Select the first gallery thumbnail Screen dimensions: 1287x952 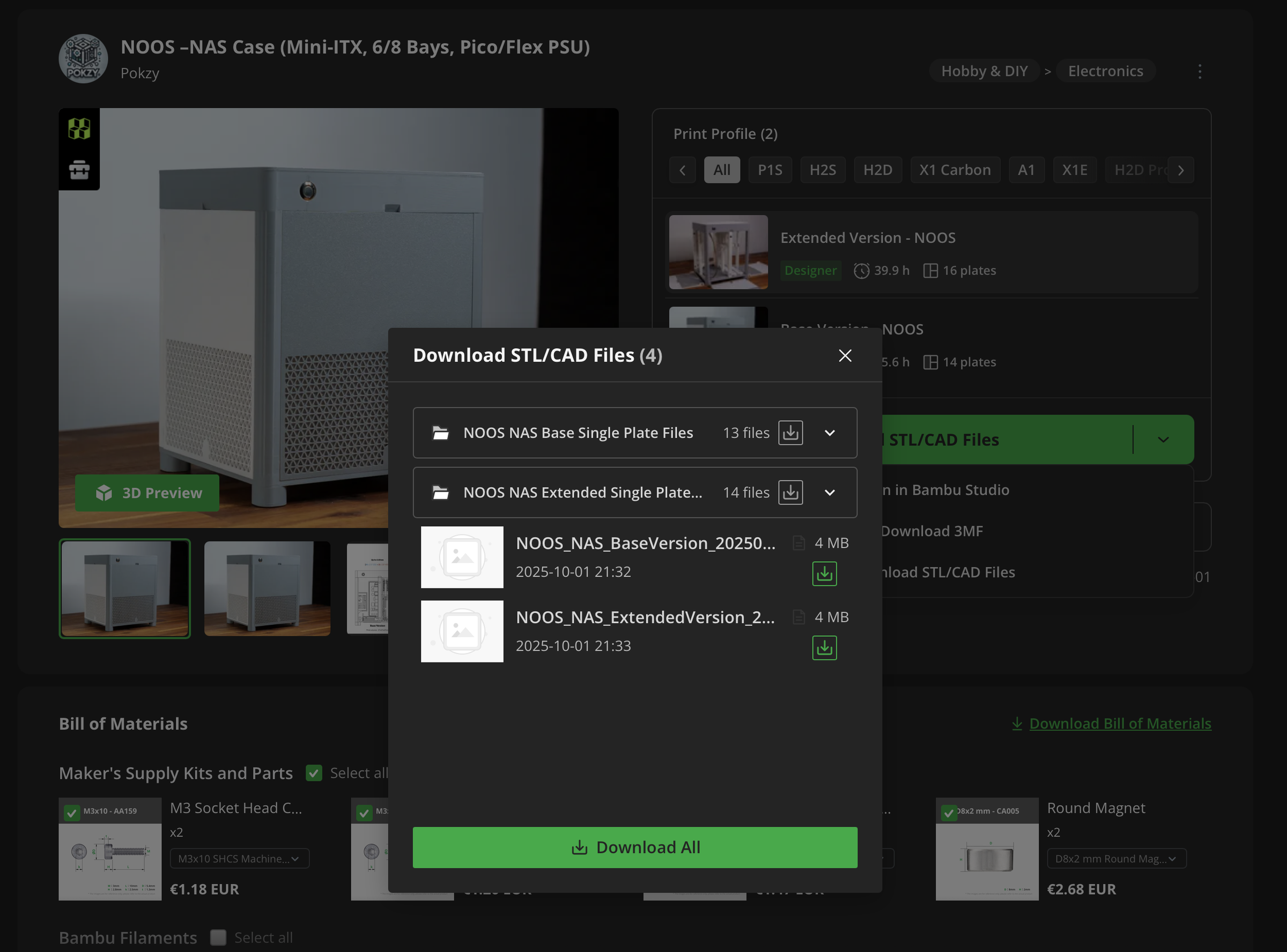[124, 589]
